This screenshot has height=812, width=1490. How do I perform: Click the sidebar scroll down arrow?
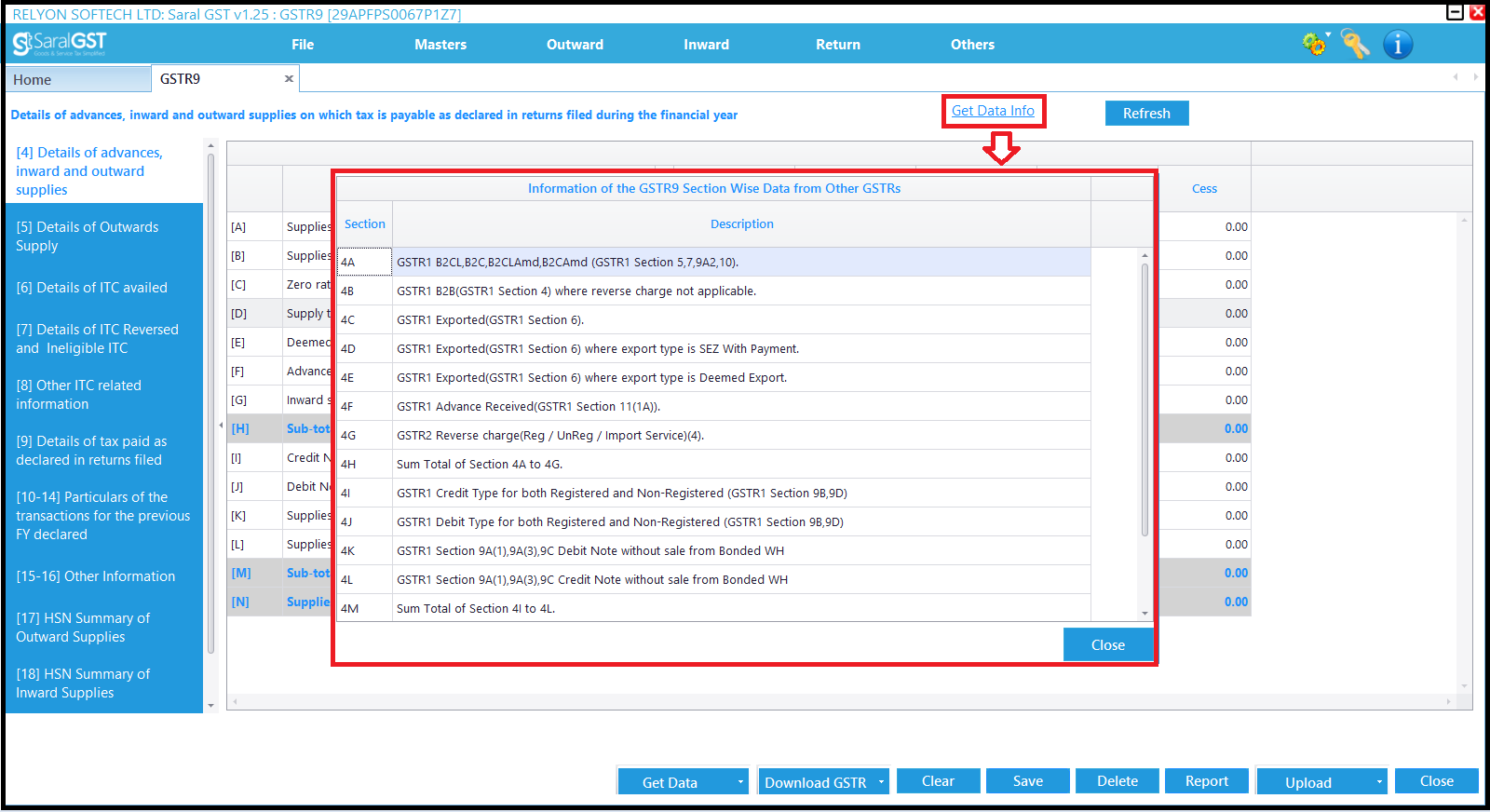pos(210,706)
